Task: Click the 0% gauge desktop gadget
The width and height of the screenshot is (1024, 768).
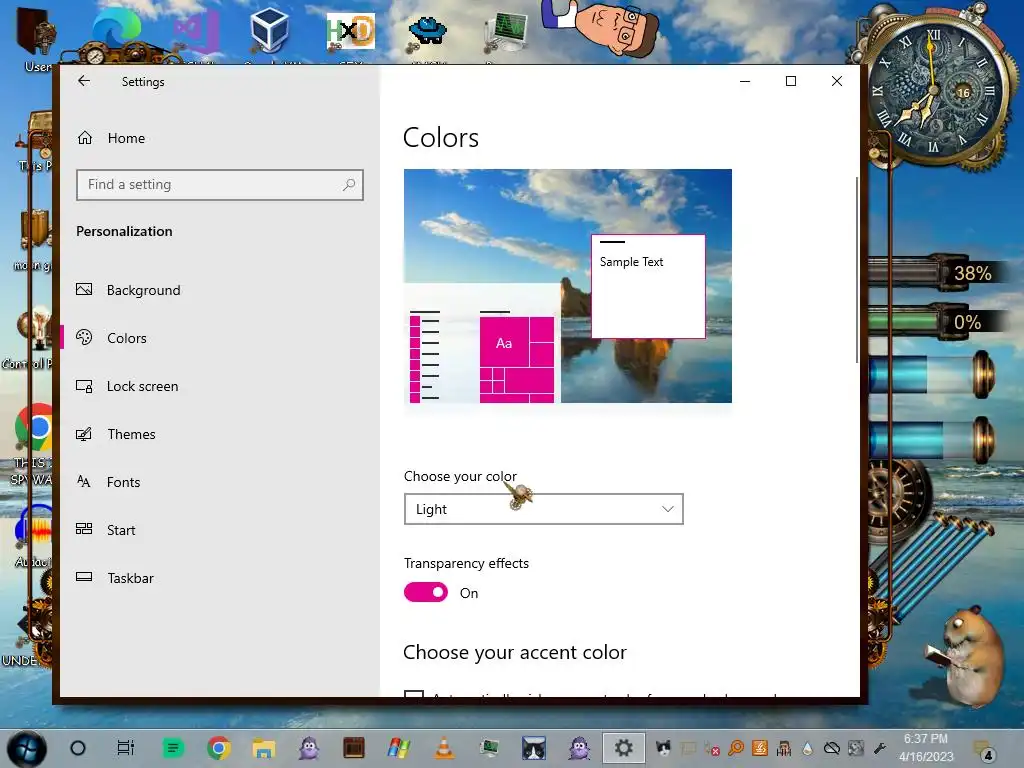Action: click(934, 321)
